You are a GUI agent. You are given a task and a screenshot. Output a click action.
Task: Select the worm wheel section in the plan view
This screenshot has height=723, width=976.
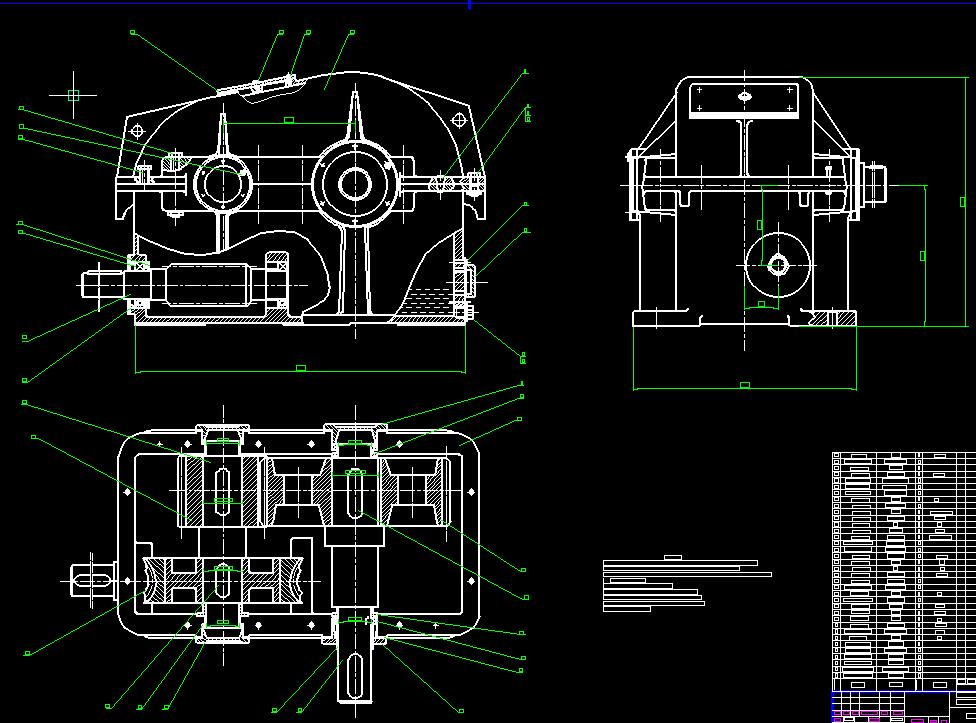click(223, 581)
